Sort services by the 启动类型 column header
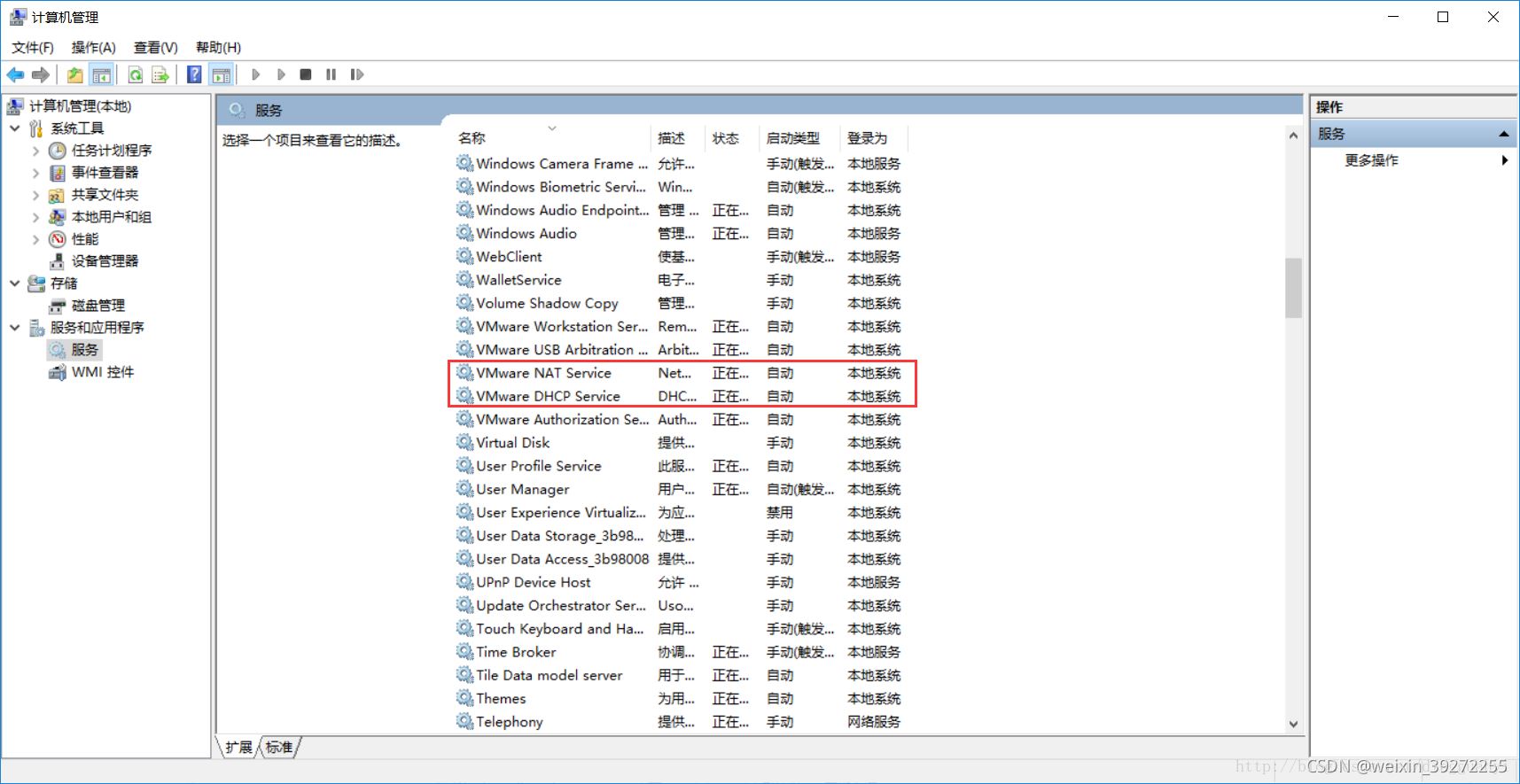The width and height of the screenshot is (1520, 784). tap(792, 138)
